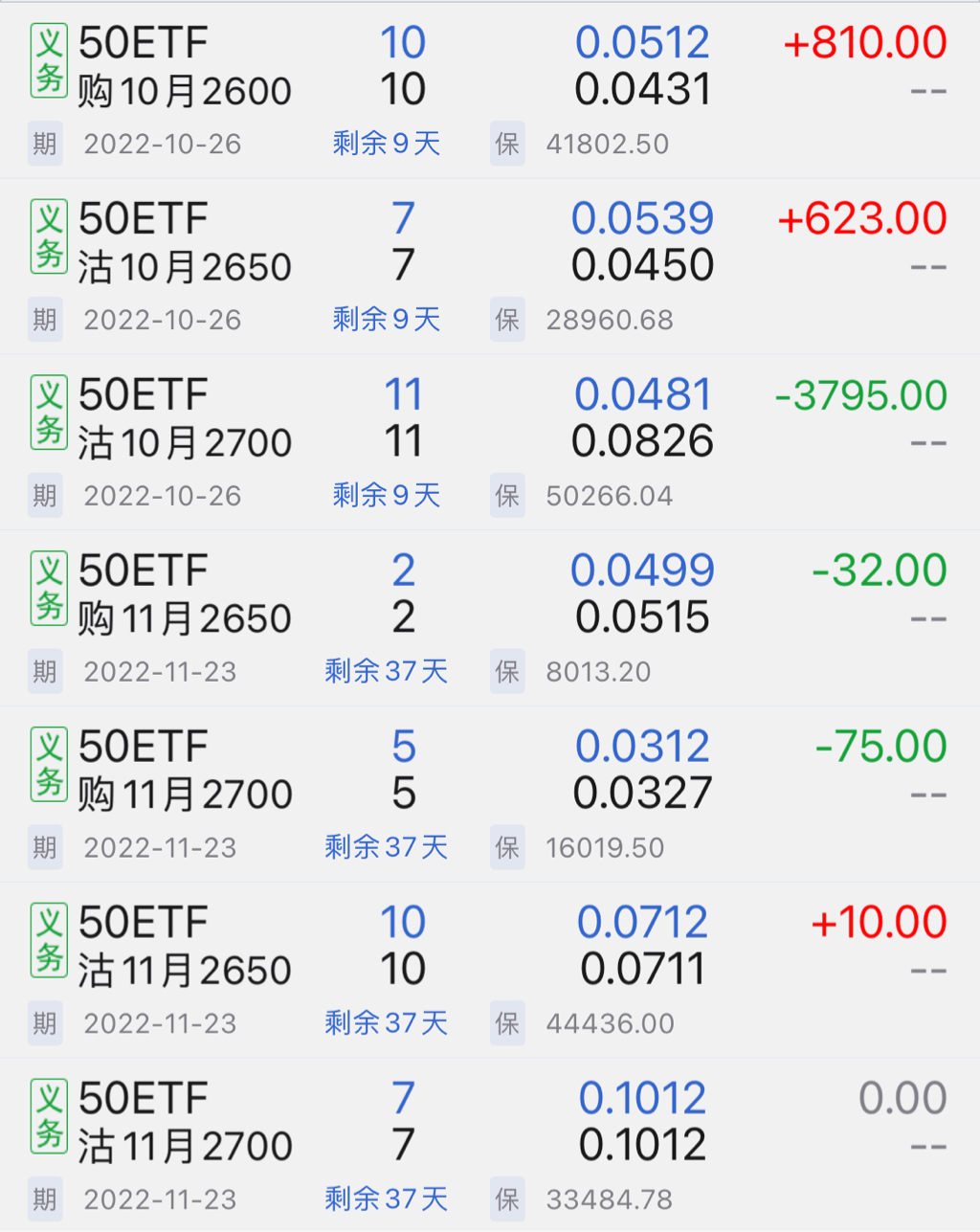Click the 义务 badge for 购10月2600
Image resolution: width=980 pixels, height=1232 pixels.
(x=49, y=61)
